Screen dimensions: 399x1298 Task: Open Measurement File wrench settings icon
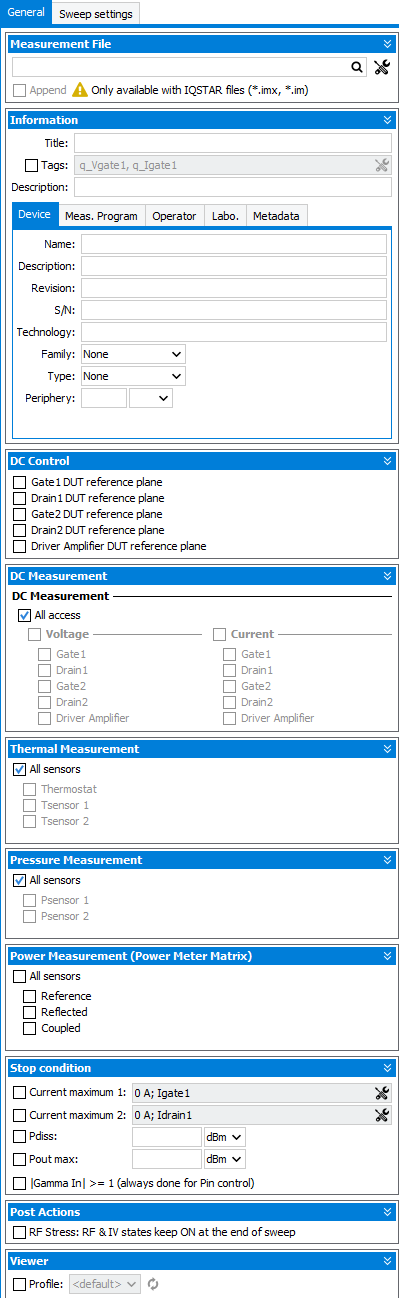click(x=382, y=67)
